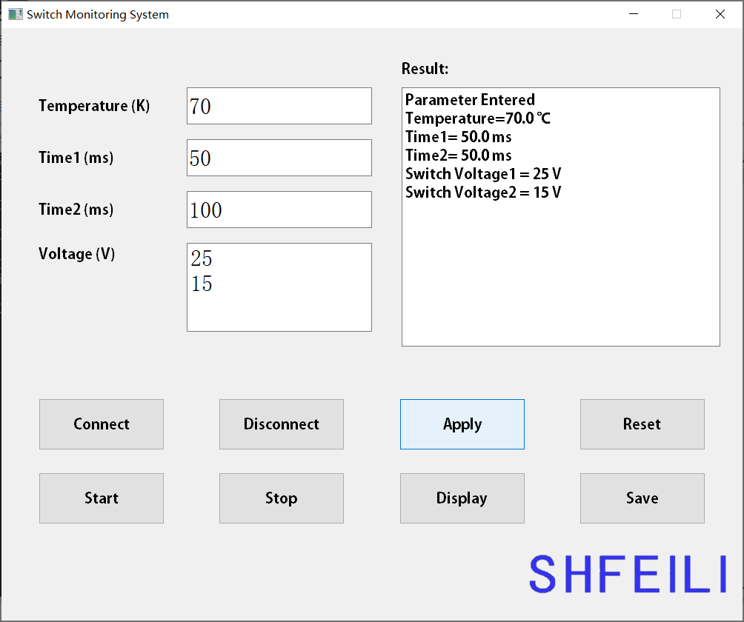
Task: Click the blue SHFEILI logo text
Action: click(x=627, y=574)
